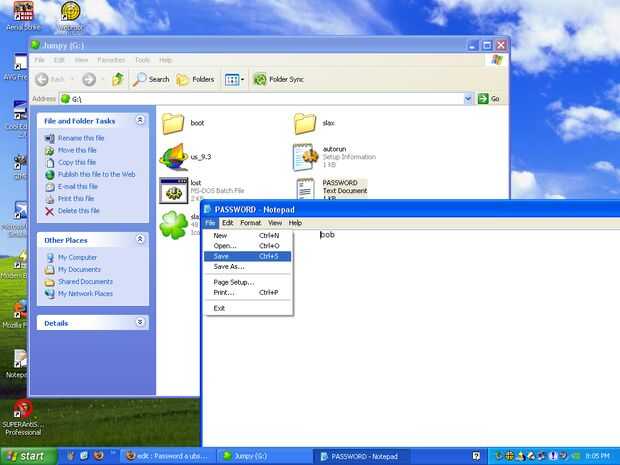Choose Save As... in the File menu
620x465 pixels.
(x=248, y=267)
